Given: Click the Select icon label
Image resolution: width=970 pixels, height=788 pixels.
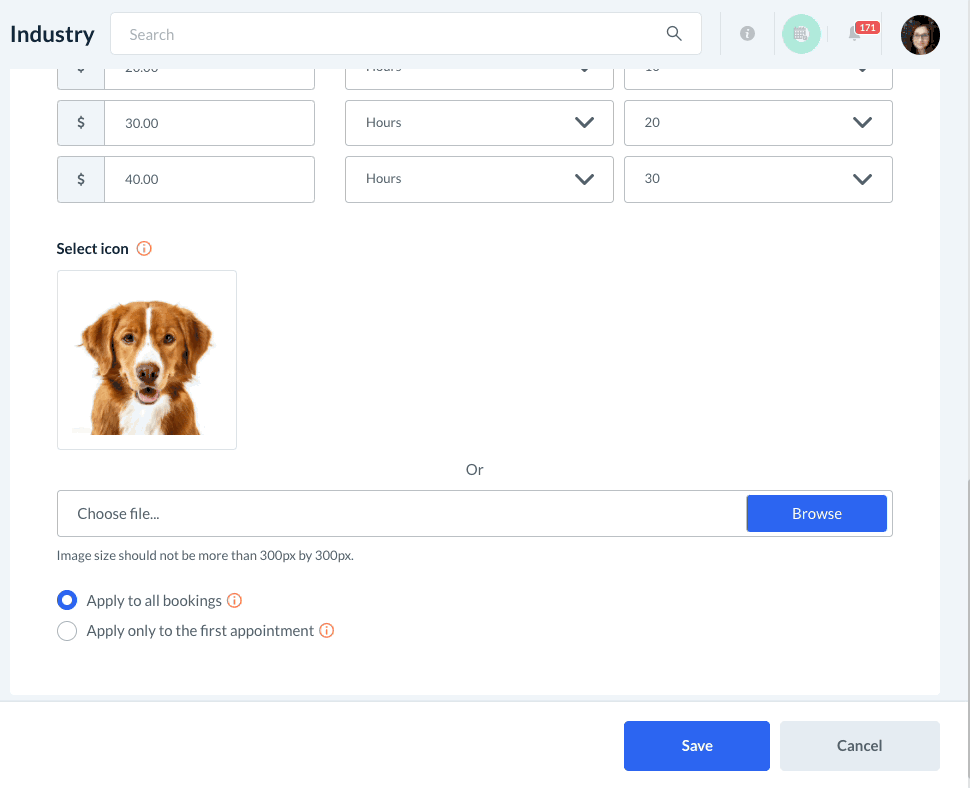Looking at the screenshot, I should point(92,249).
